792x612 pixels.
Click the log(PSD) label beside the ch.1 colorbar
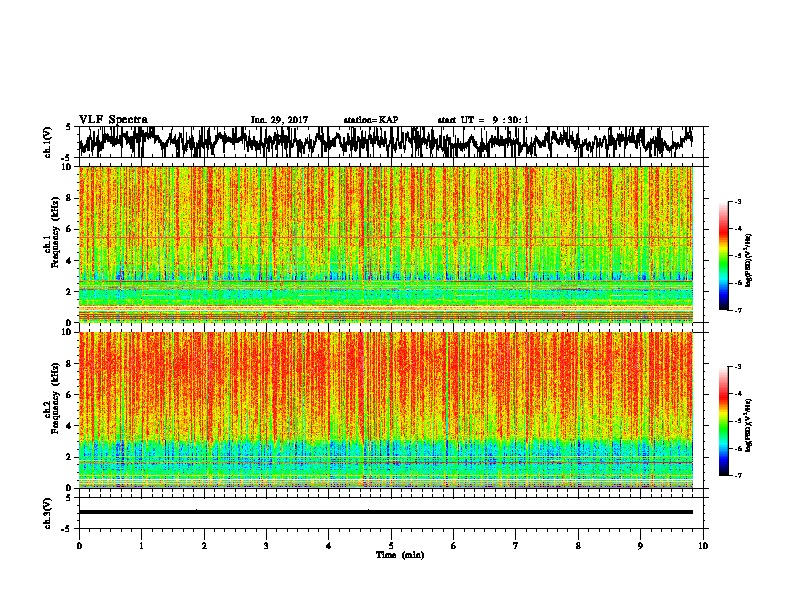tap(748, 260)
